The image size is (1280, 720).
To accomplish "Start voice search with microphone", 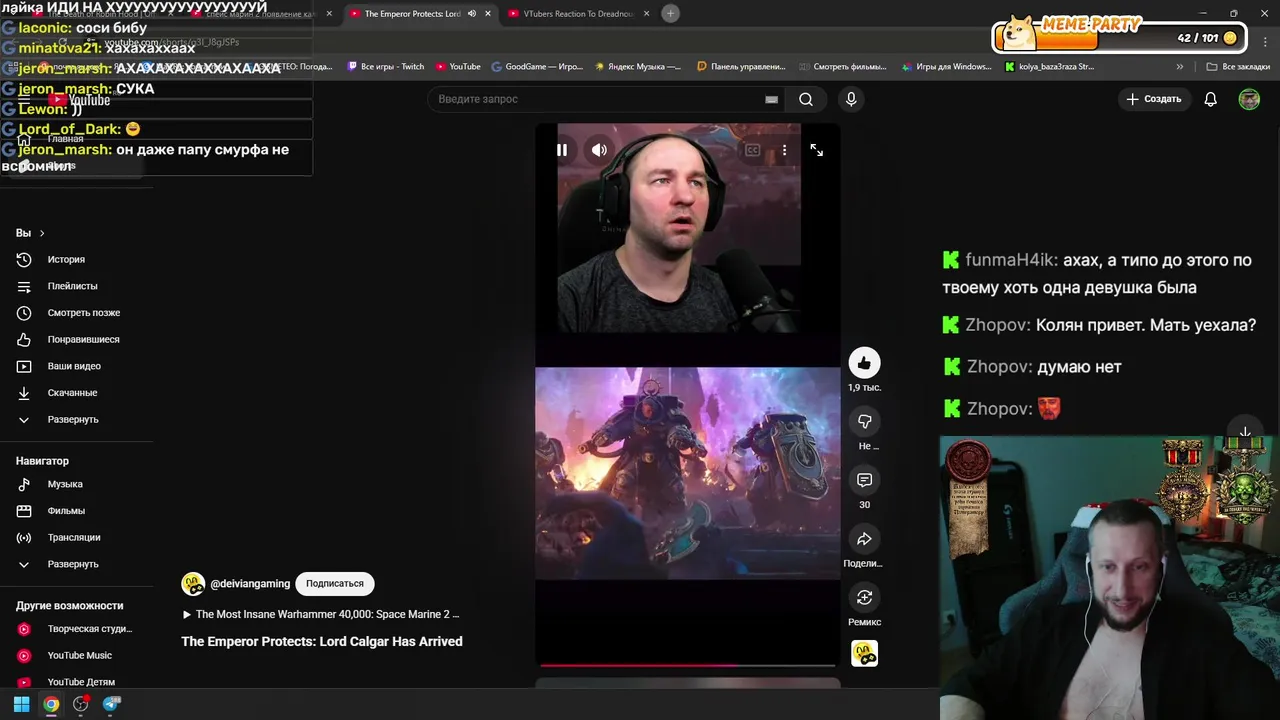I will pyautogui.click(x=851, y=99).
